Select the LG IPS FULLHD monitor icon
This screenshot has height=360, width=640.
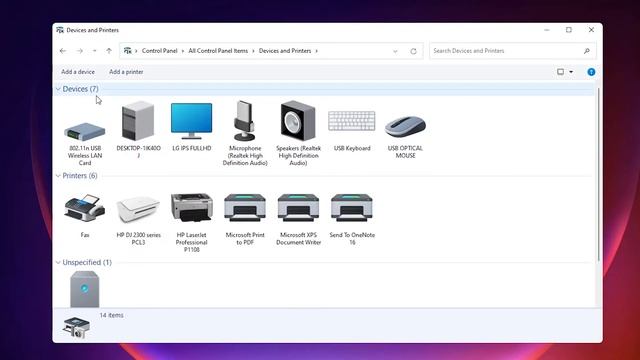pos(191,121)
